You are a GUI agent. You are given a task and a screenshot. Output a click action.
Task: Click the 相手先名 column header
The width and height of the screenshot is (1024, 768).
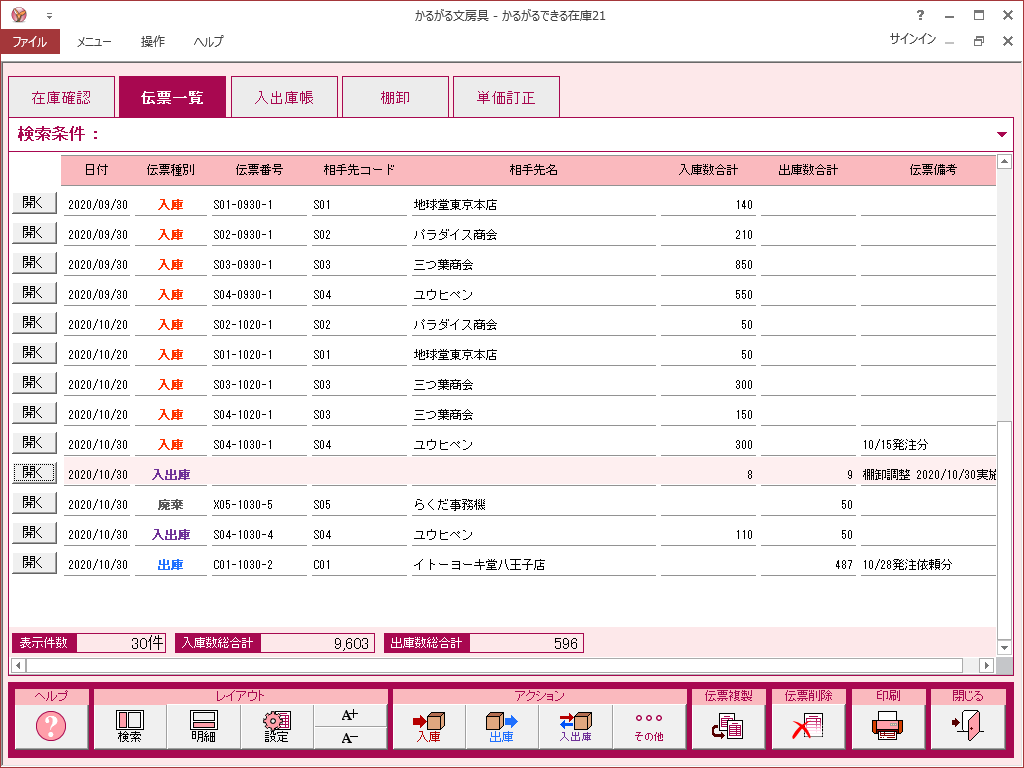click(534, 170)
